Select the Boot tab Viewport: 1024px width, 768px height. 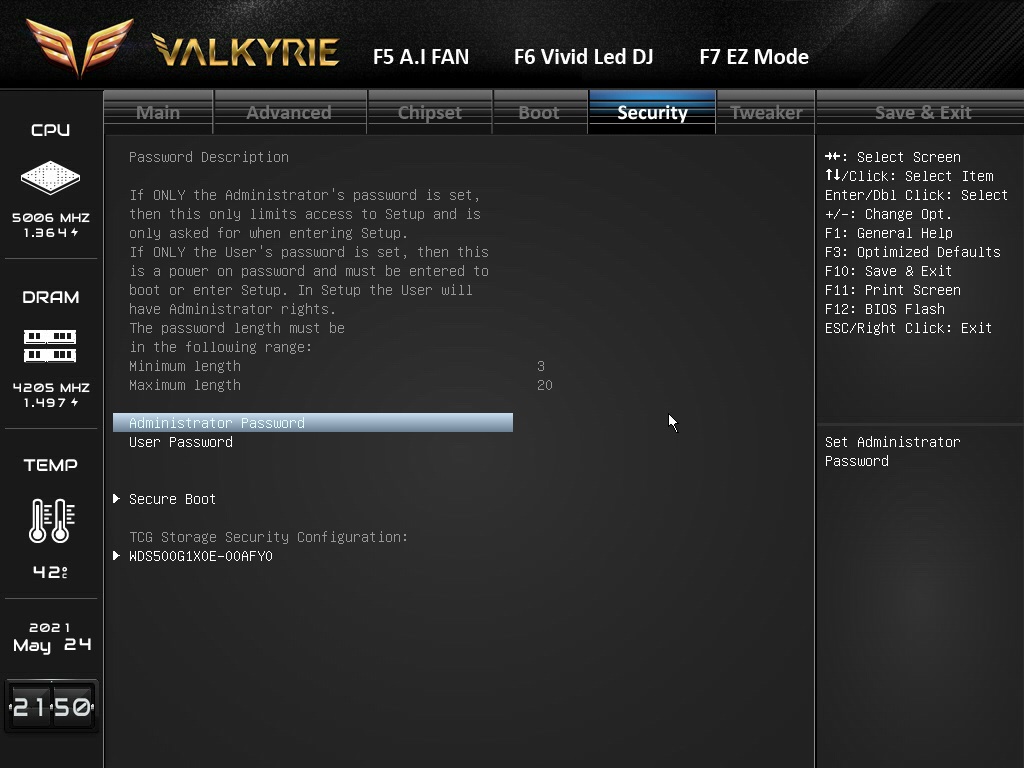click(538, 112)
